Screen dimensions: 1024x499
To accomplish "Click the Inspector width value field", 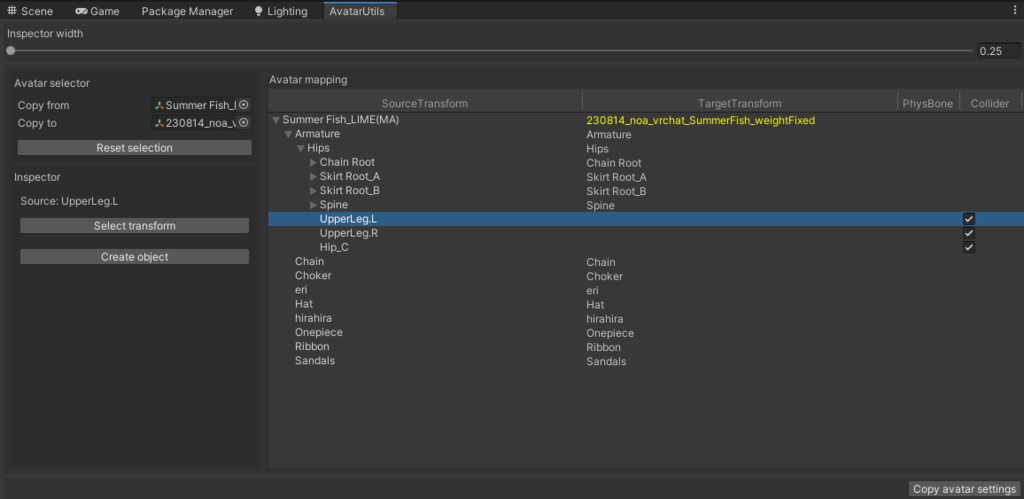I will click(x=996, y=51).
